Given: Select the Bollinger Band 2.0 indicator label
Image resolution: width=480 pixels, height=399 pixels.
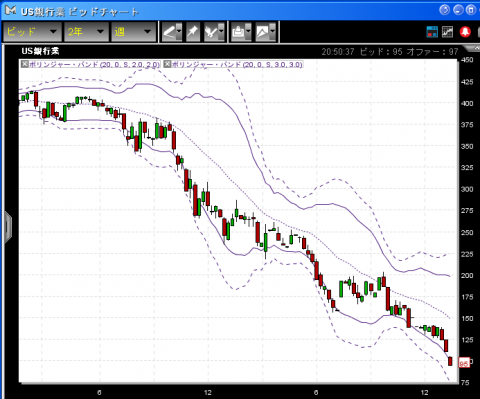Looking at the screenshot, I should (94, 64).
